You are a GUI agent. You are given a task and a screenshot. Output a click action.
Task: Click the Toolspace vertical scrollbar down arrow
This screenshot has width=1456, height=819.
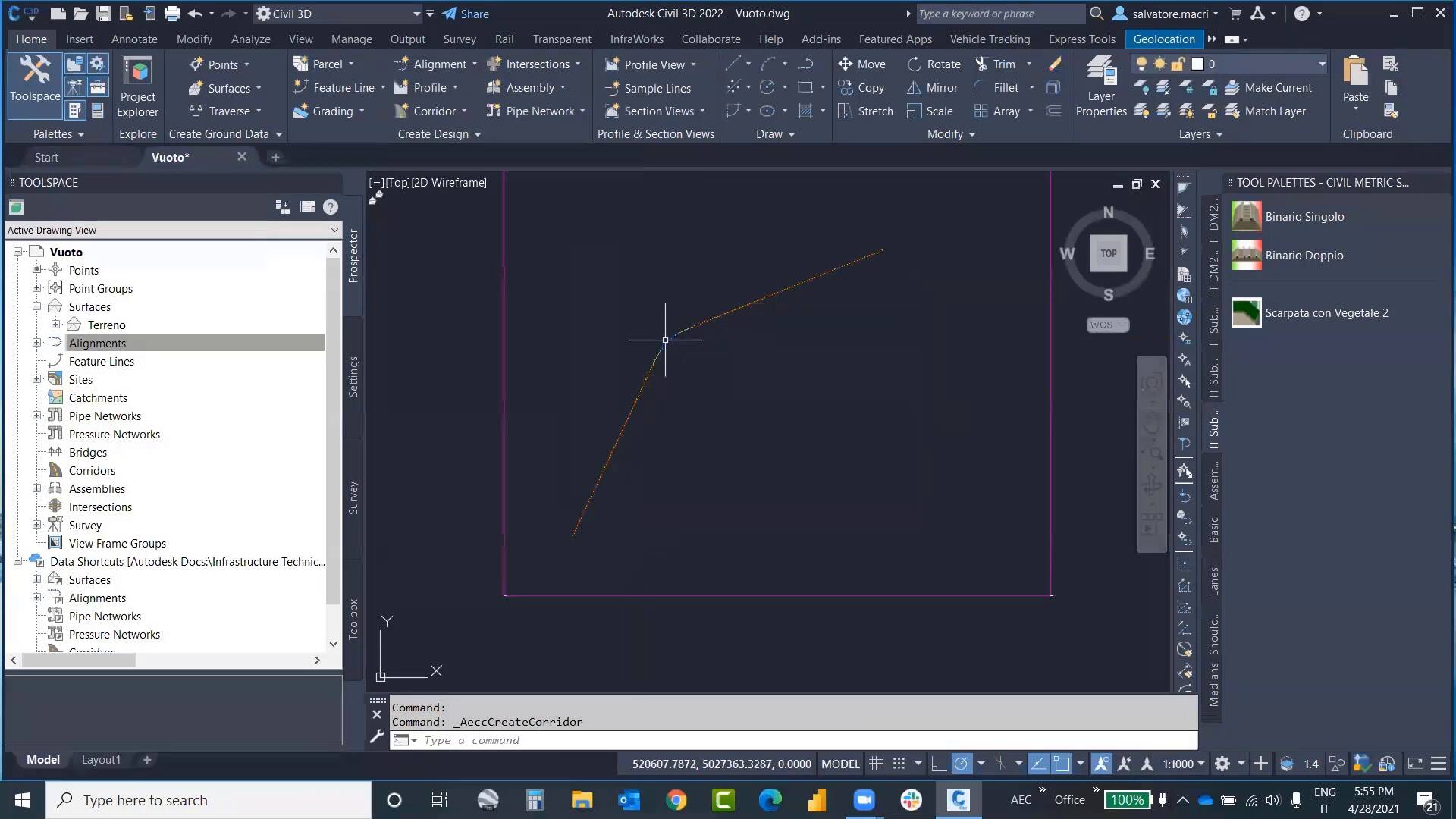coord(333,644)
